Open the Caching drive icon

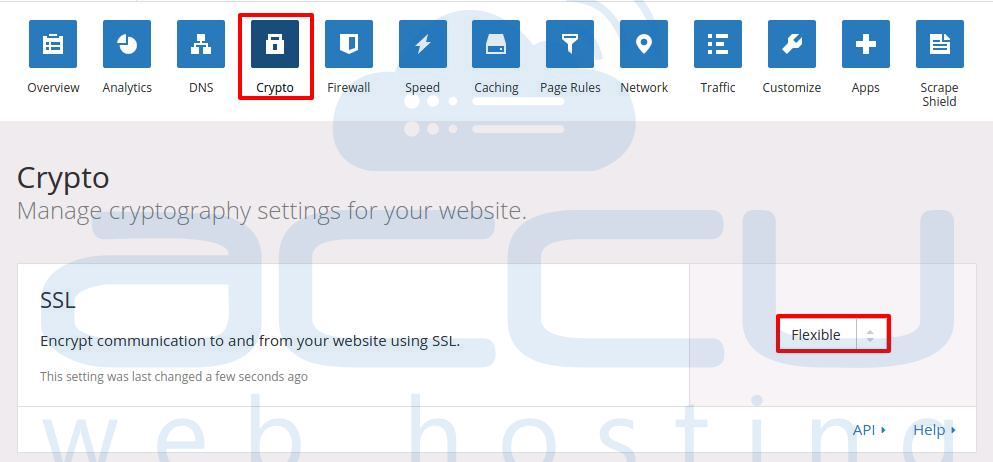496,44
